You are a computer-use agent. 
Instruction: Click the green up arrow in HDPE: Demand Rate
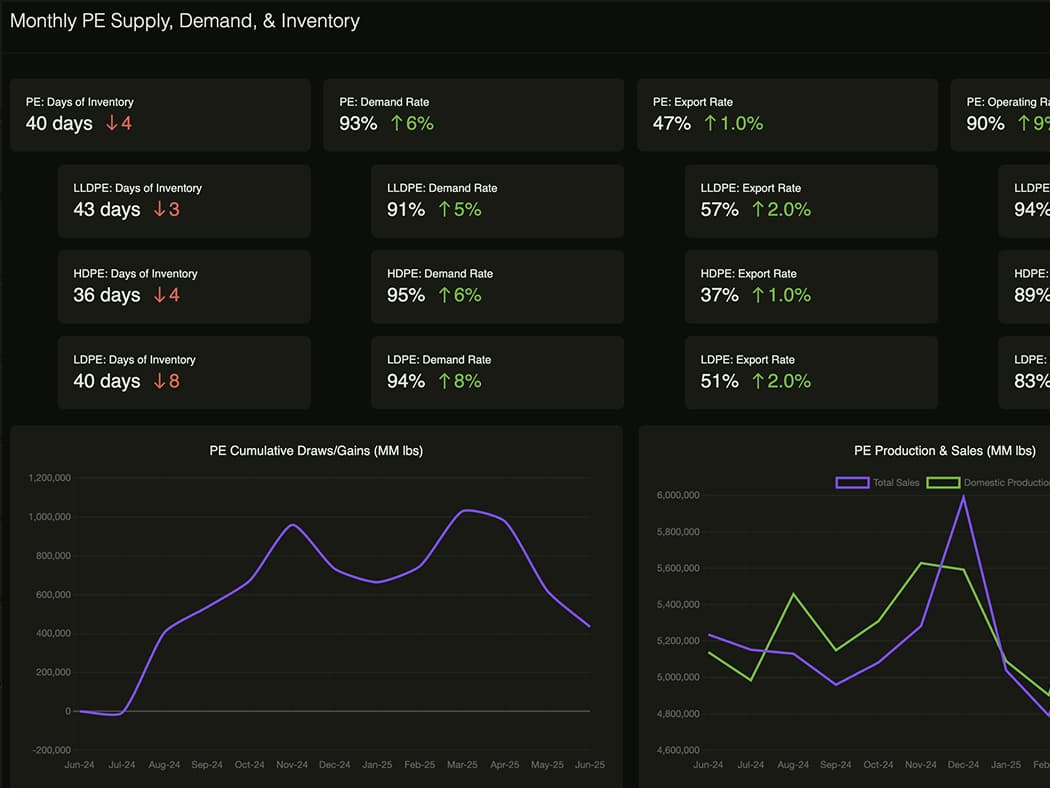(444, 296)
